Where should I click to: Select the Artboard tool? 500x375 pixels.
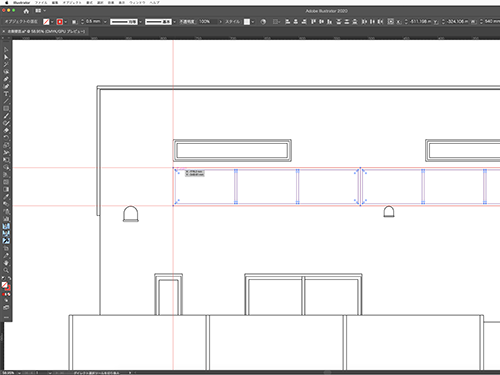(6, 248)
